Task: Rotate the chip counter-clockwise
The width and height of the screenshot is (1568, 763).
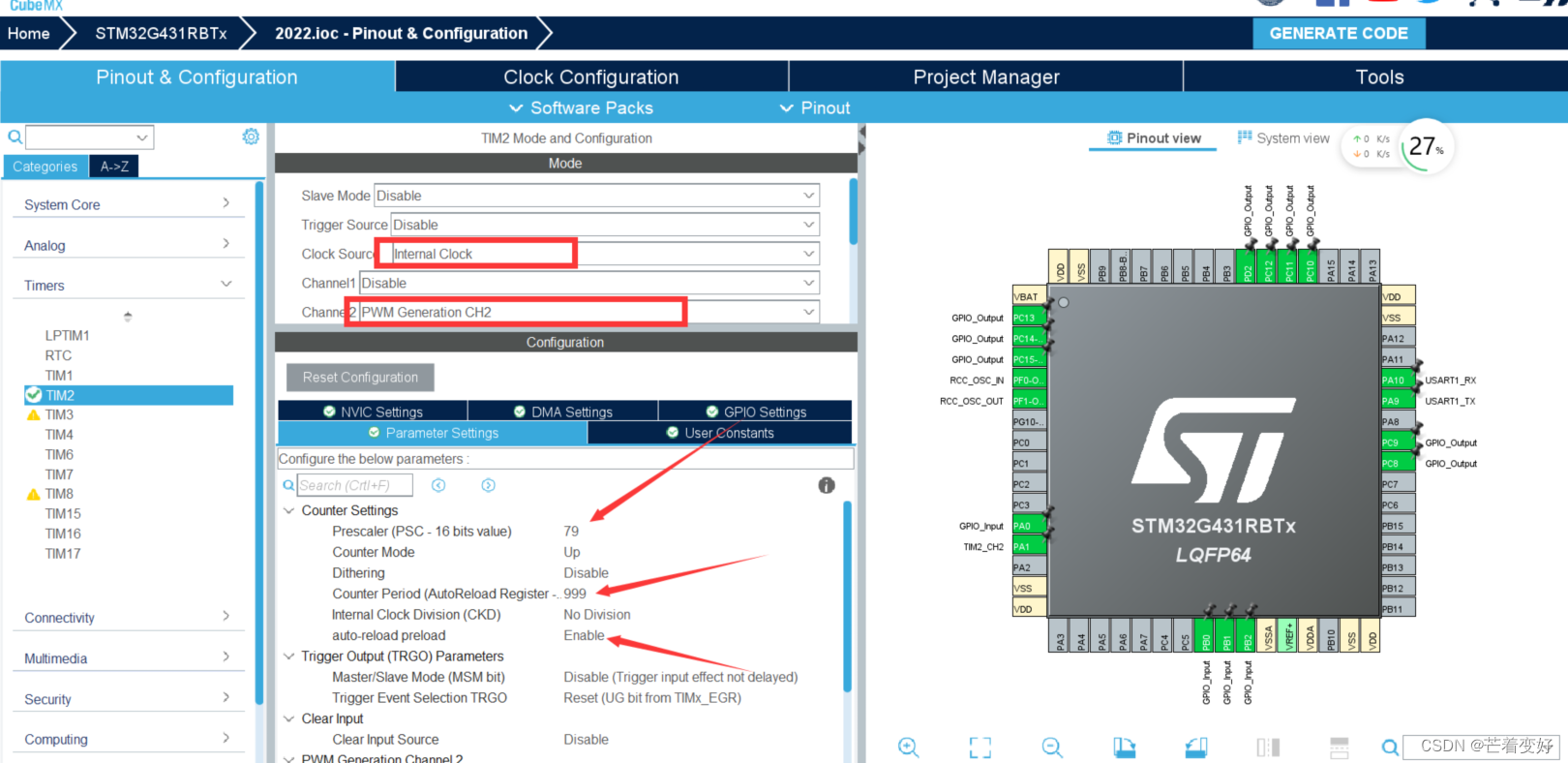Action: 1196,747
